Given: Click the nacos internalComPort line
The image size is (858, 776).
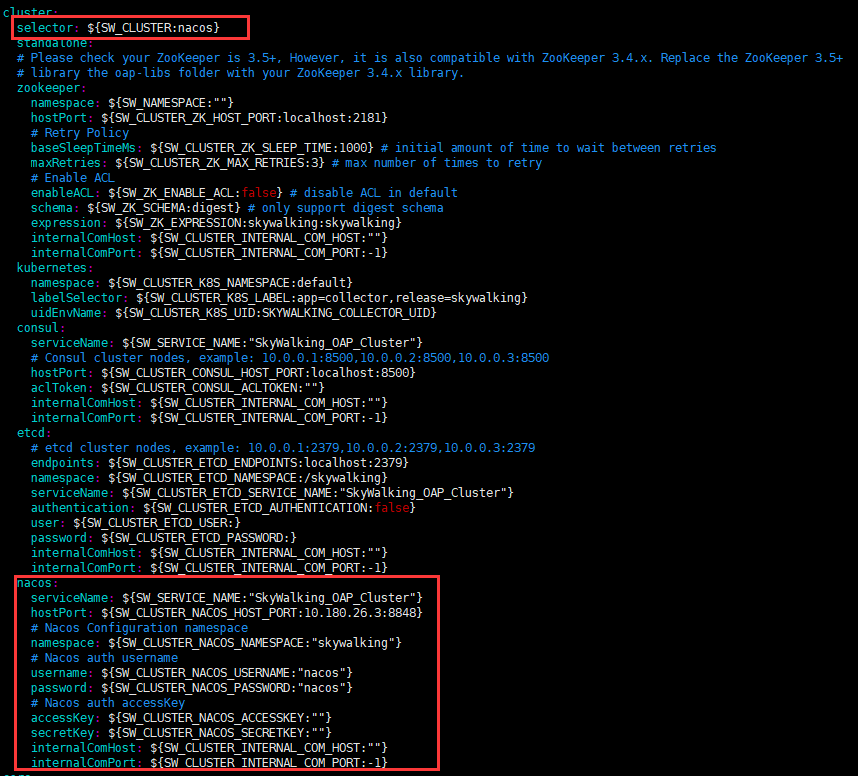Looking at the screenshot, I should (x=209, y=762).
